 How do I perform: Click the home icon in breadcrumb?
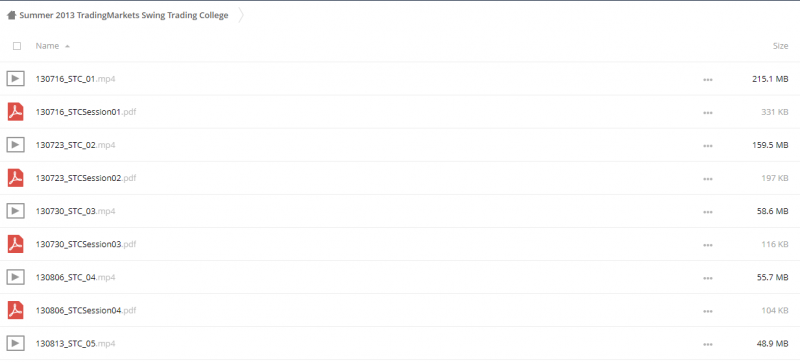pos(11,15)
